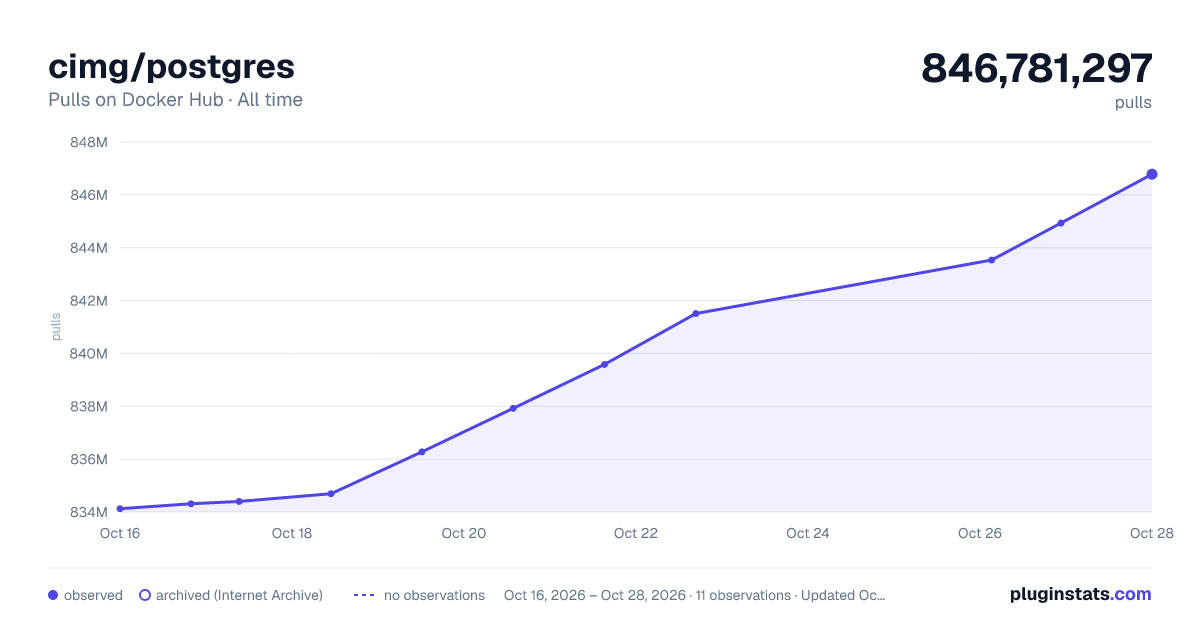Click the date range and observations footer text
The image size is (1200, 630).
coord(695,595)
